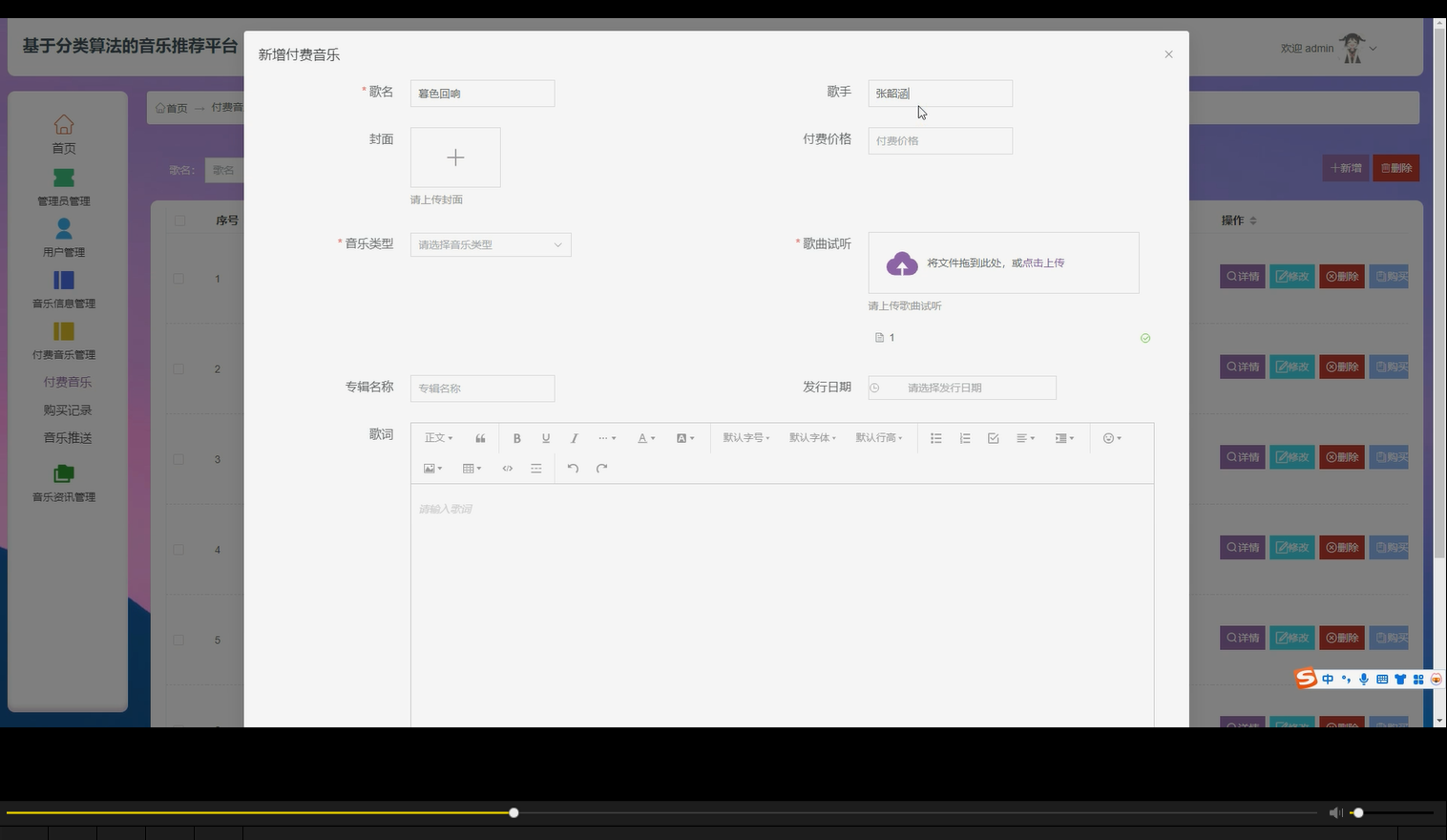Apply underline formatting in lyrics editor

(545, 438)
